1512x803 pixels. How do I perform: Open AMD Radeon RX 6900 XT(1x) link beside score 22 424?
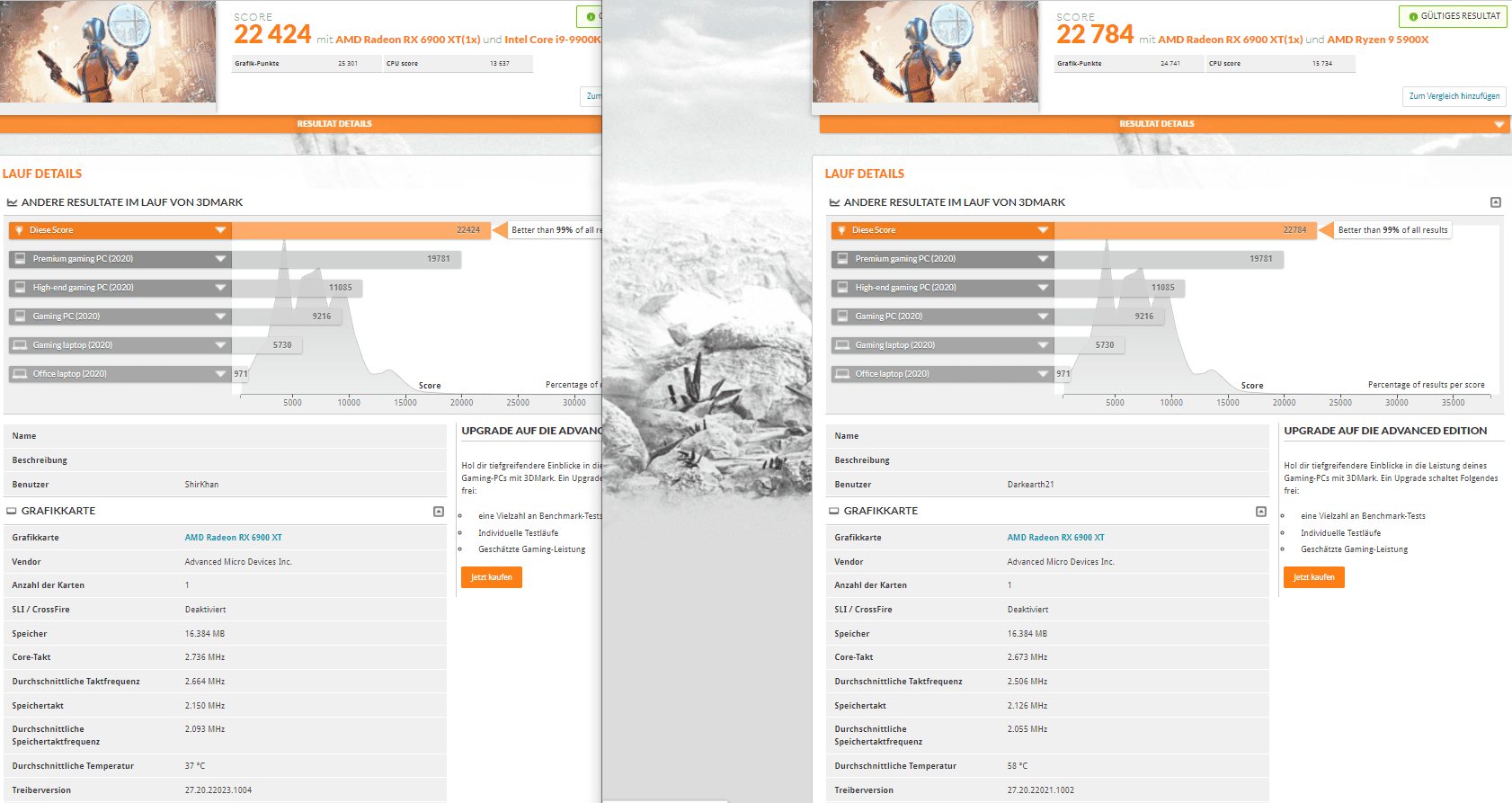coord(408,40)
